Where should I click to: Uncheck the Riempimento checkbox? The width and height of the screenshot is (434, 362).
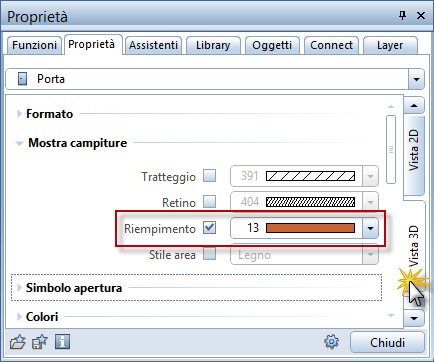(x=210, y=228)
